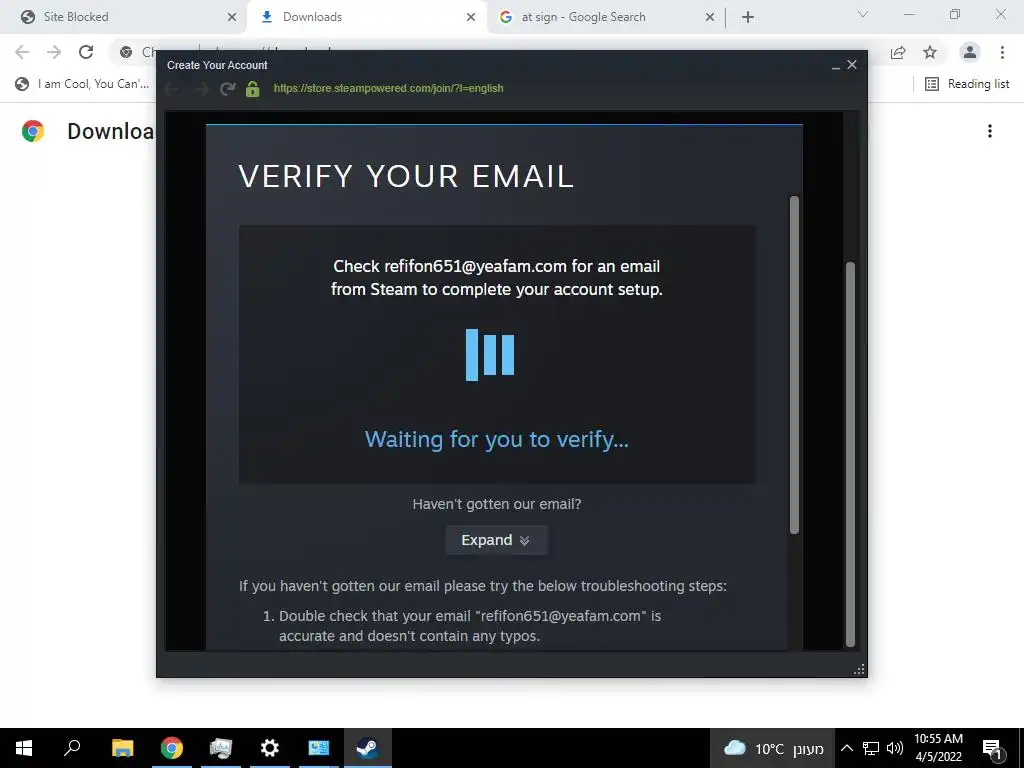Open the notification center icon
The width and height of the screenshot is (1024, 768).
(x=993, y=748)
